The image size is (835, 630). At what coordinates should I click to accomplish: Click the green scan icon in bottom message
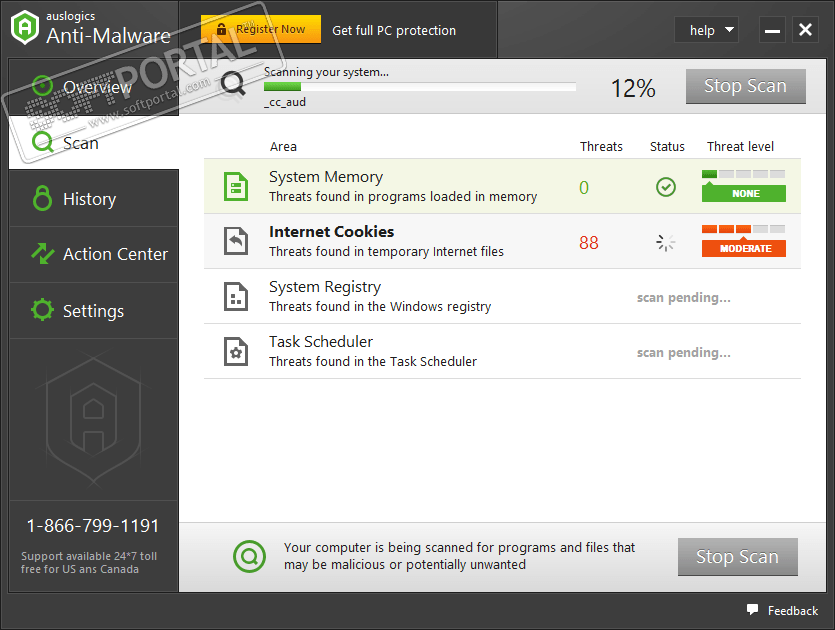coord(249,557)
